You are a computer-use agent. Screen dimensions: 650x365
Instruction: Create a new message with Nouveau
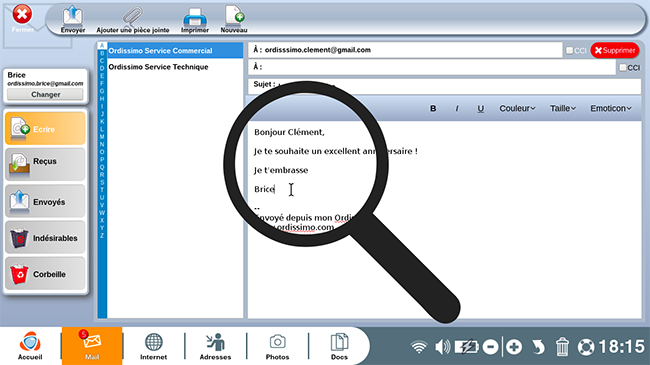pyautogui.click(x=234, y=19)
